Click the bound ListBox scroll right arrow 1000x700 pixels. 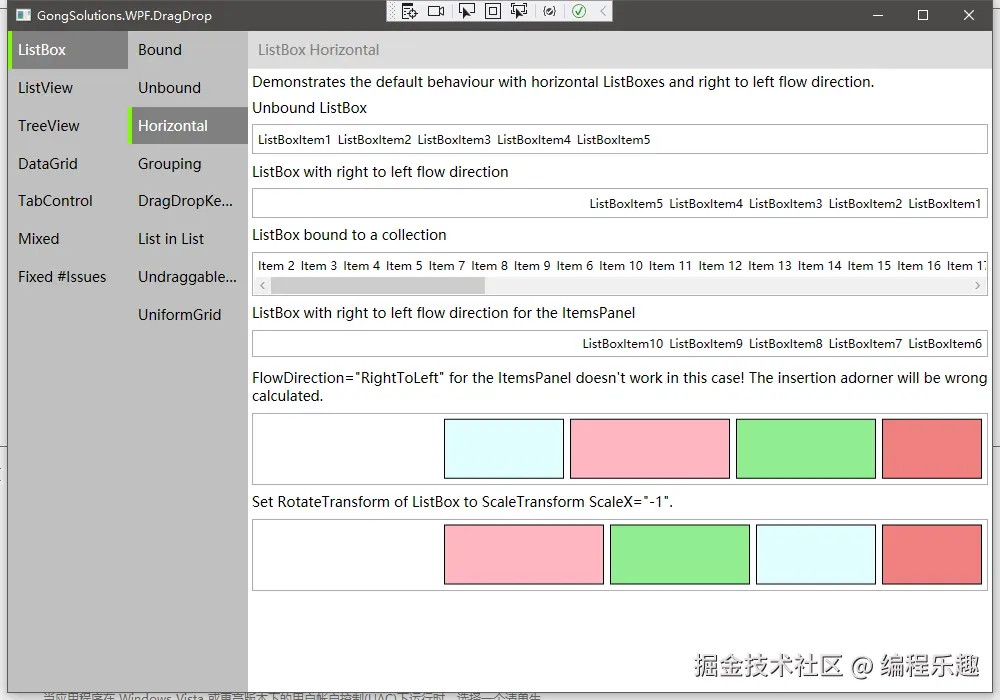coord(978,286)
